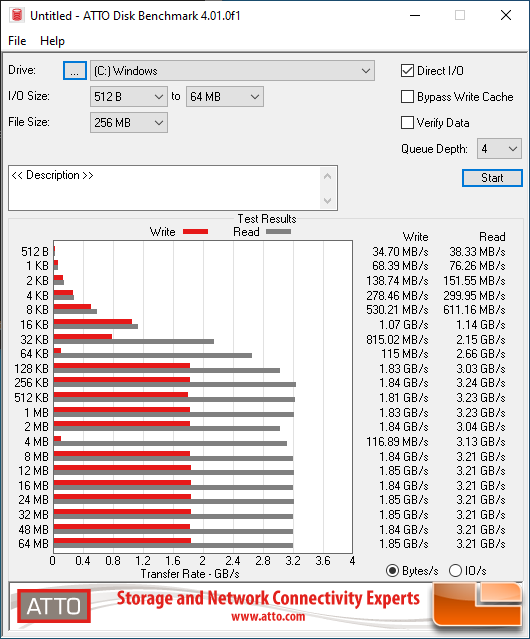Click the ATTO Disk Benchmark title bar icon
This screenshot has height=639, width=530.
17,15
